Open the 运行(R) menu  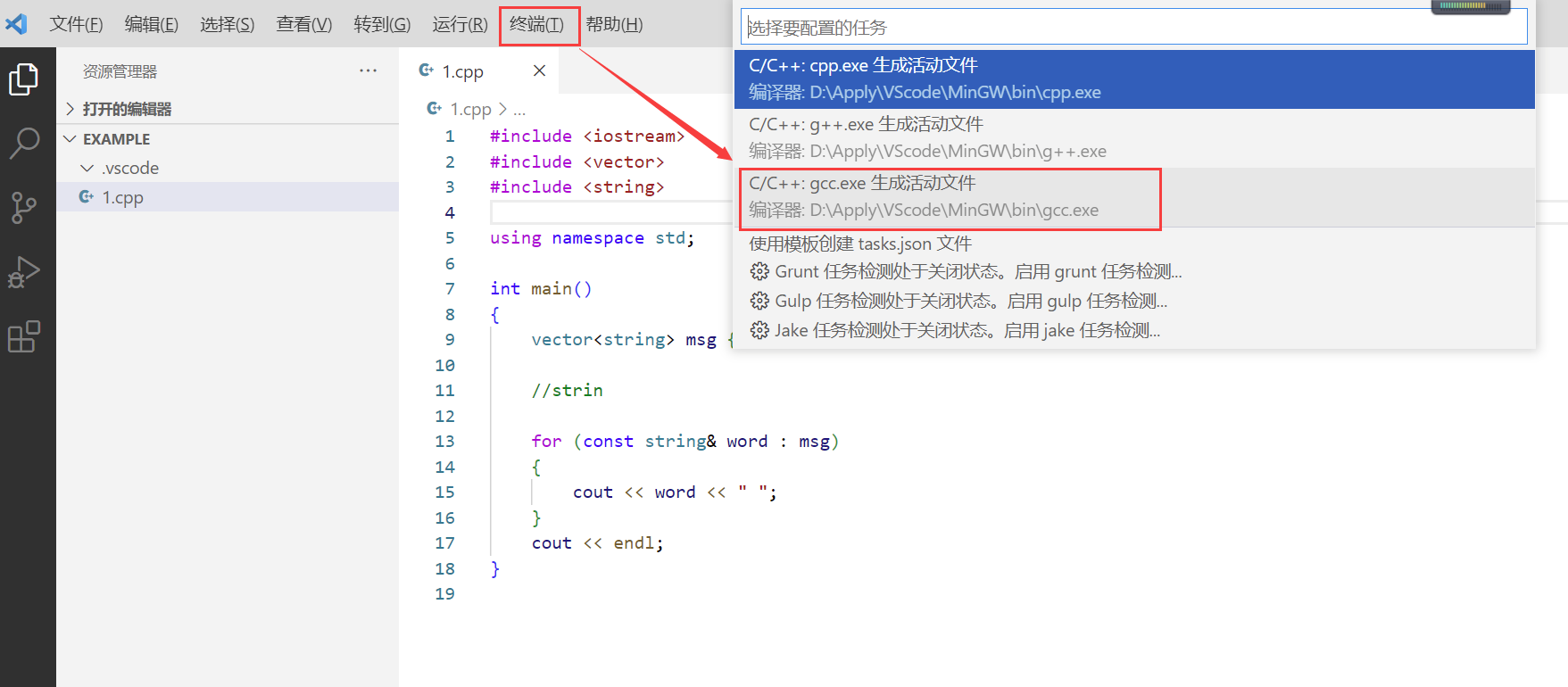pyautogui.click(x=460, y=24)
